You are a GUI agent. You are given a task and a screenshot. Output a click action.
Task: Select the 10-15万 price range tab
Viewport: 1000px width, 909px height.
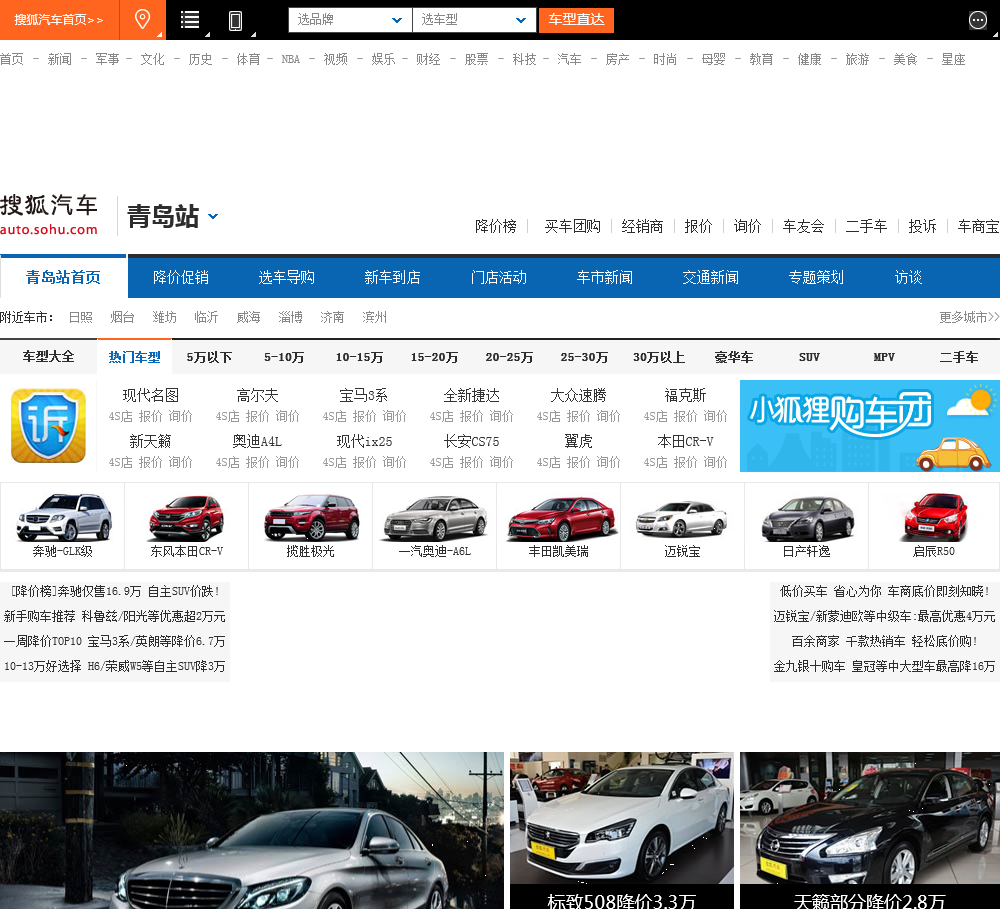point(359,357)
